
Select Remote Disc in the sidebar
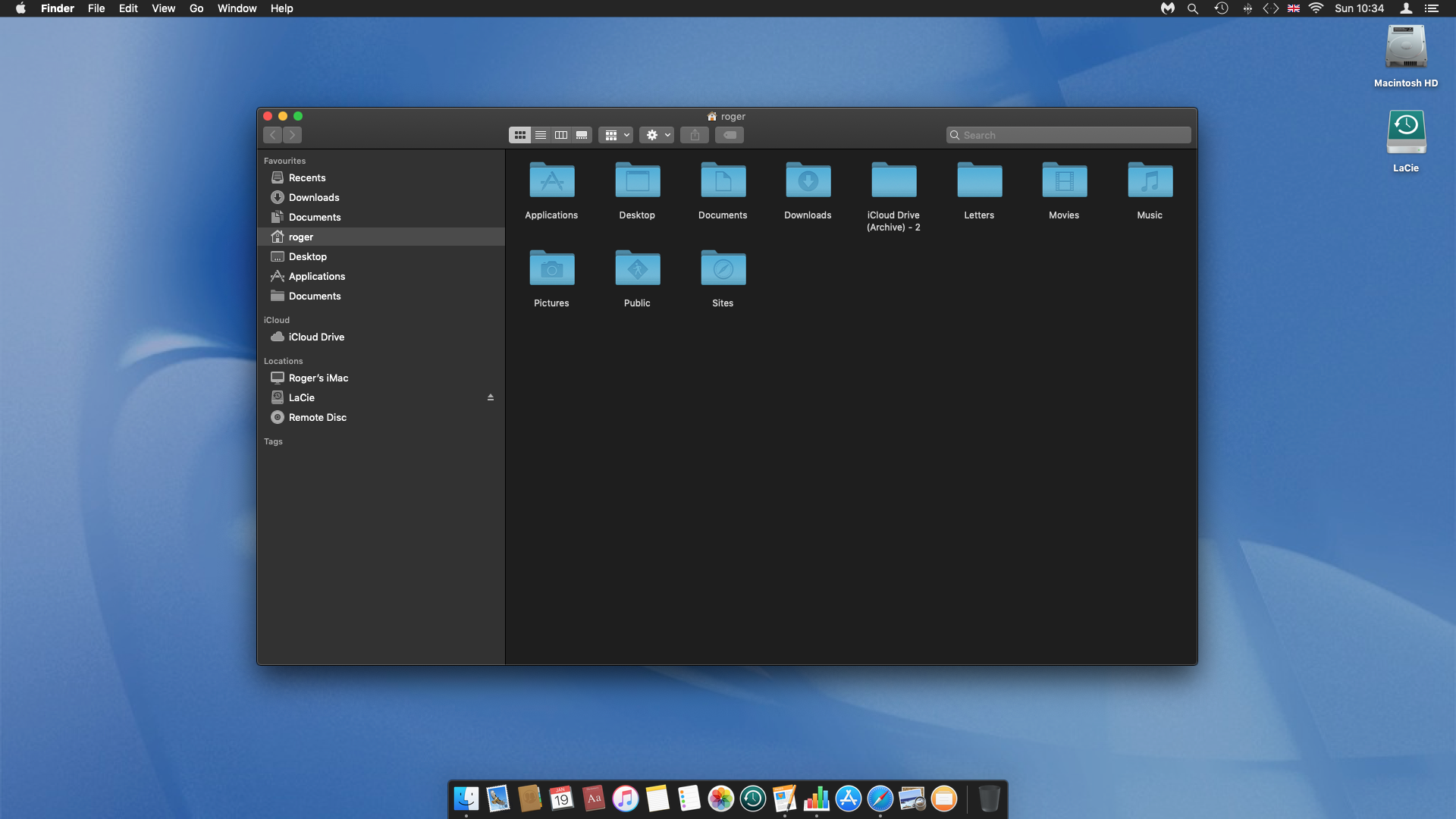(317, 417)
